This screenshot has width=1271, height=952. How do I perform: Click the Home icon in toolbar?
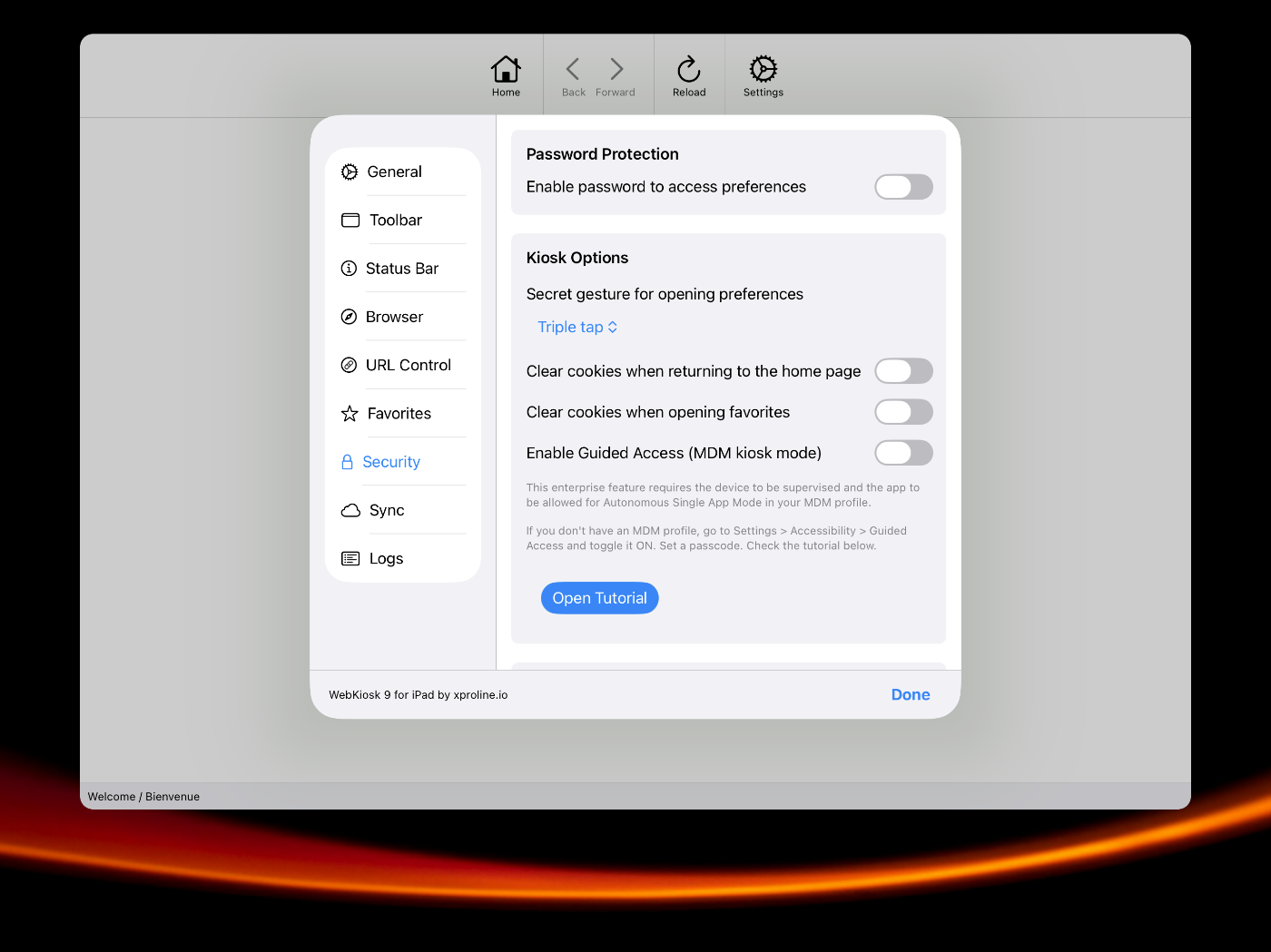click(506, 70)
